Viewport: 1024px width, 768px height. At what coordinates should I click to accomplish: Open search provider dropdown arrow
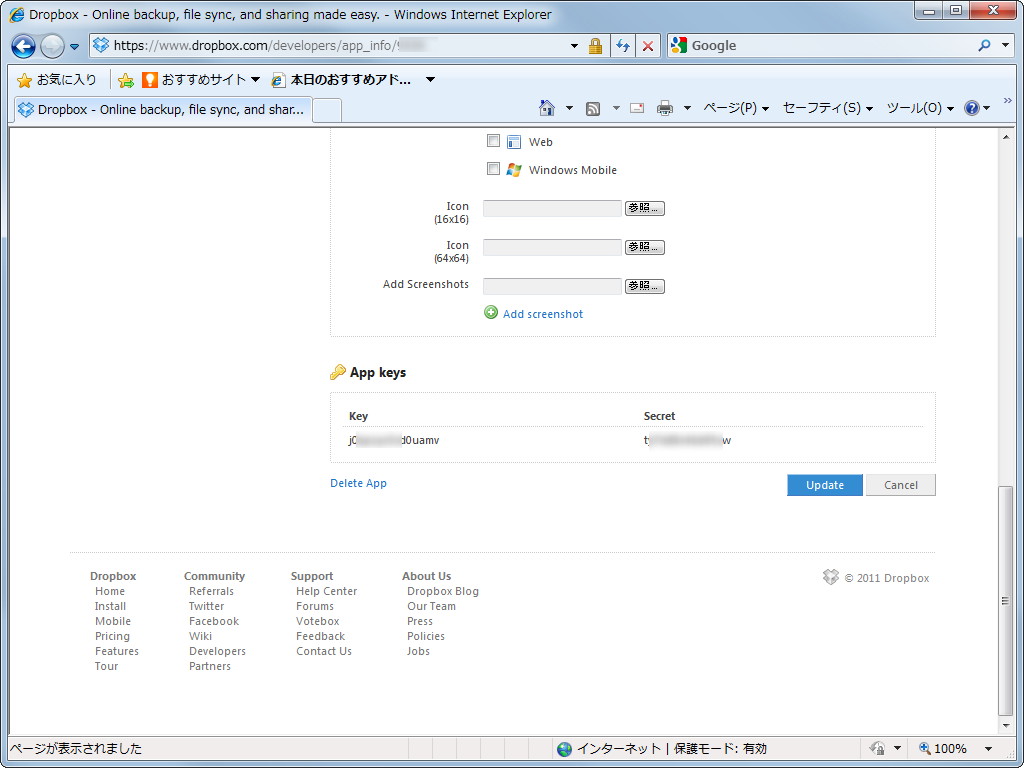pos(1006,45)
